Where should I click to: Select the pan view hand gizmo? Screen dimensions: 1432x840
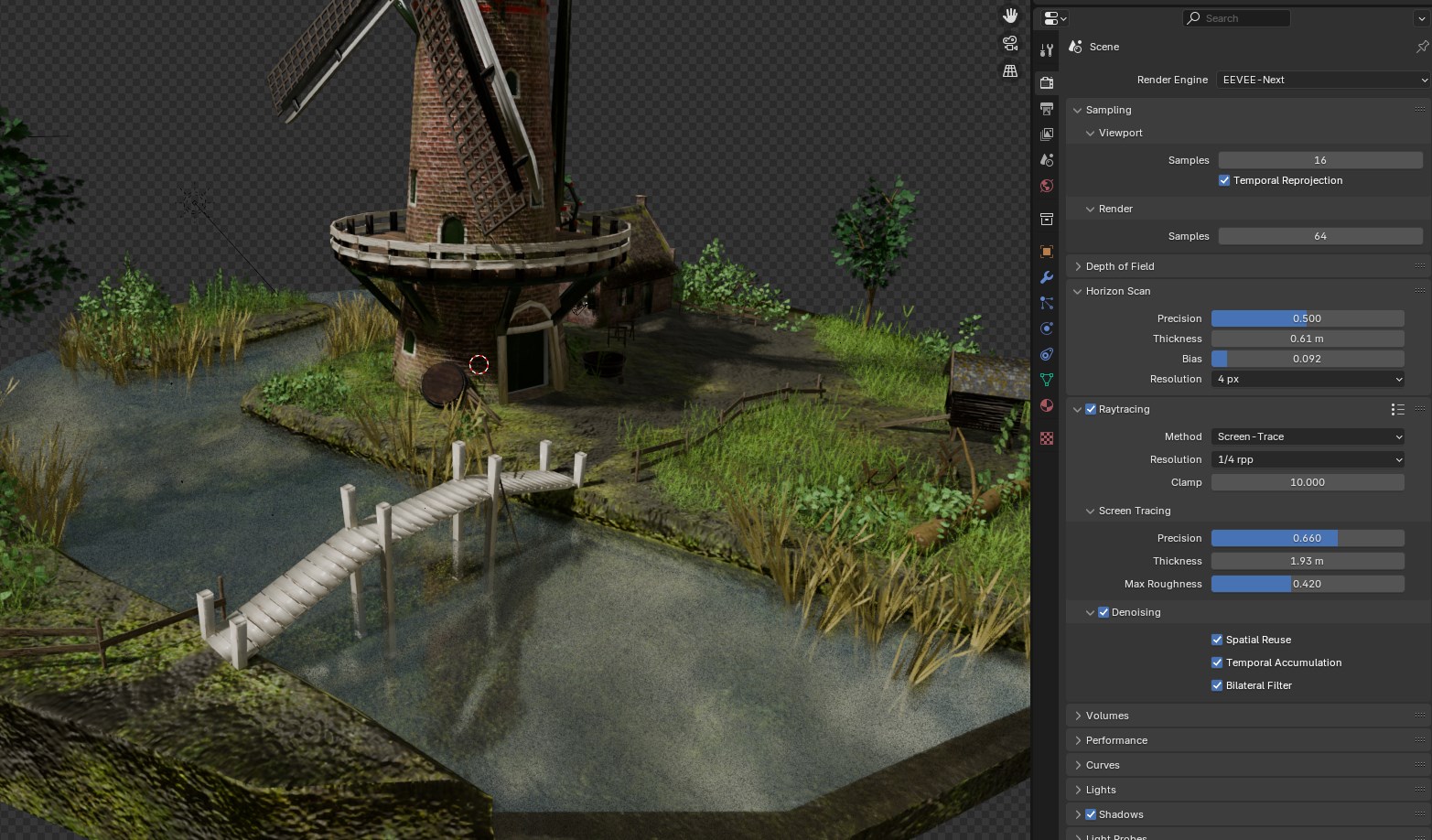click(x=1010, y=16)
